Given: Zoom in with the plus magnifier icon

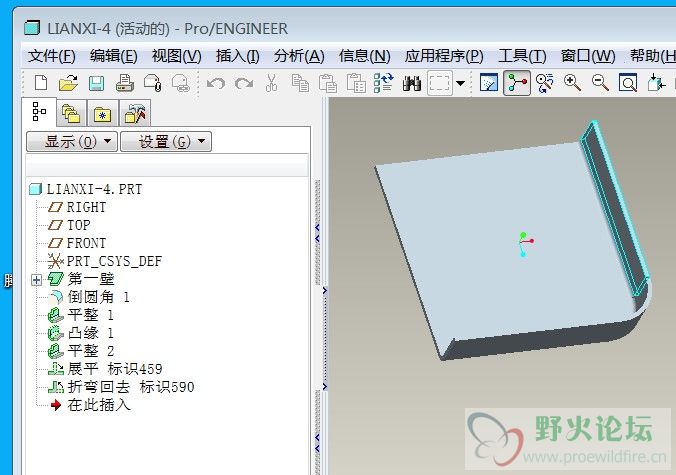Looking at the screenshot, I should tap(573, 83).
